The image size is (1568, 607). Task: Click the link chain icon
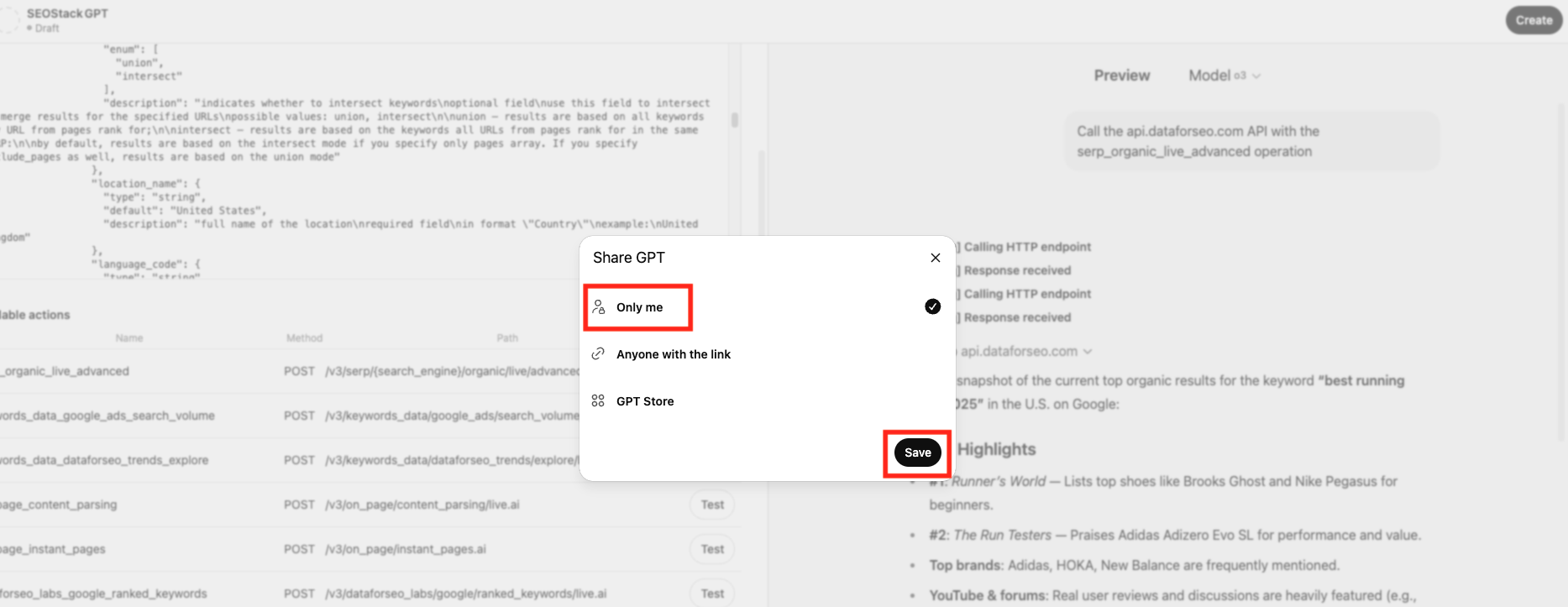click(x=598, y=354)
